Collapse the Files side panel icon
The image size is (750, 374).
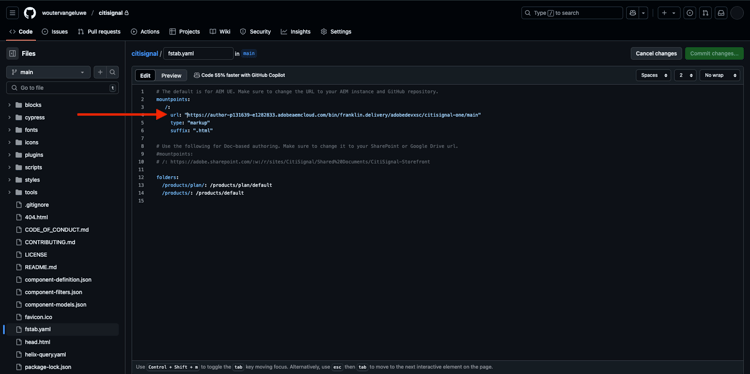(12, 54)
